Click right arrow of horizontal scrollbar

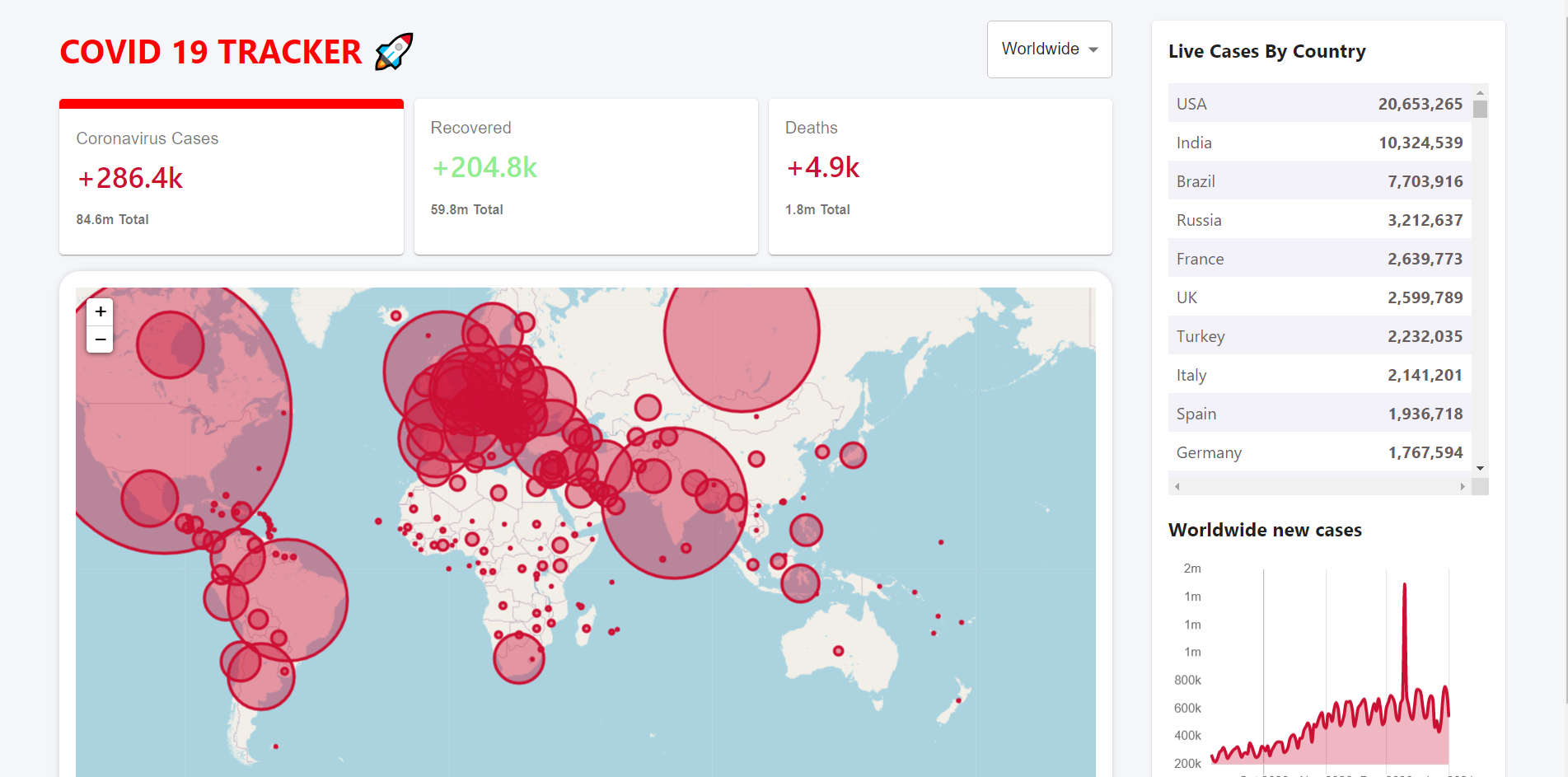pos(1463,487)
